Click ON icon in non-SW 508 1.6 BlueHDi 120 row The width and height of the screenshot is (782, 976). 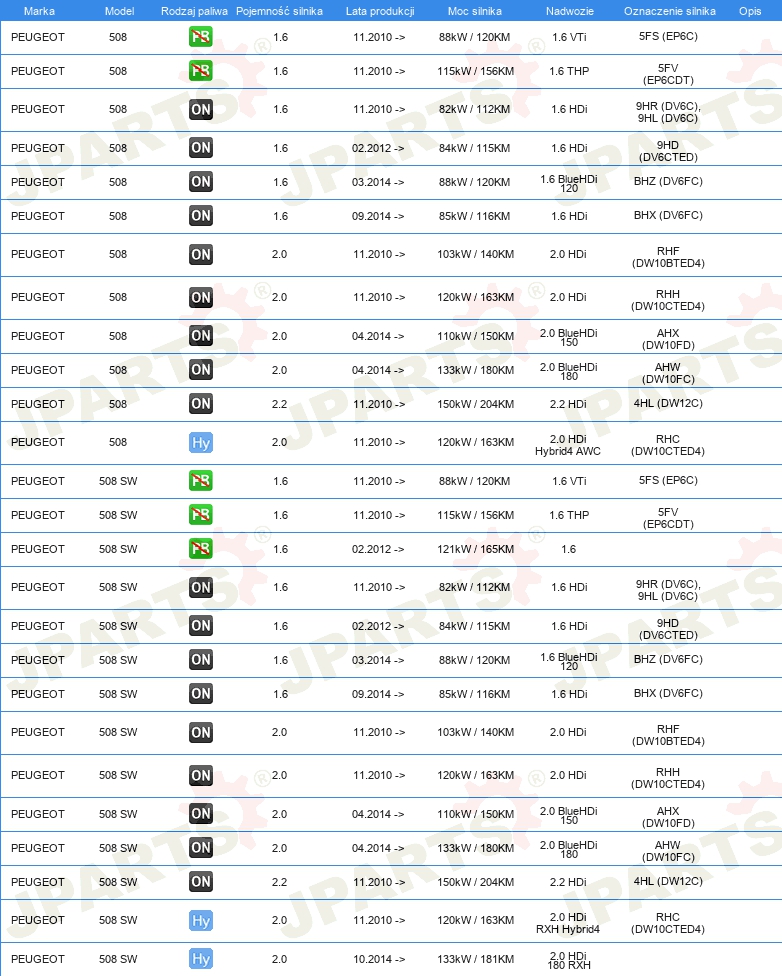click(200, 182)
